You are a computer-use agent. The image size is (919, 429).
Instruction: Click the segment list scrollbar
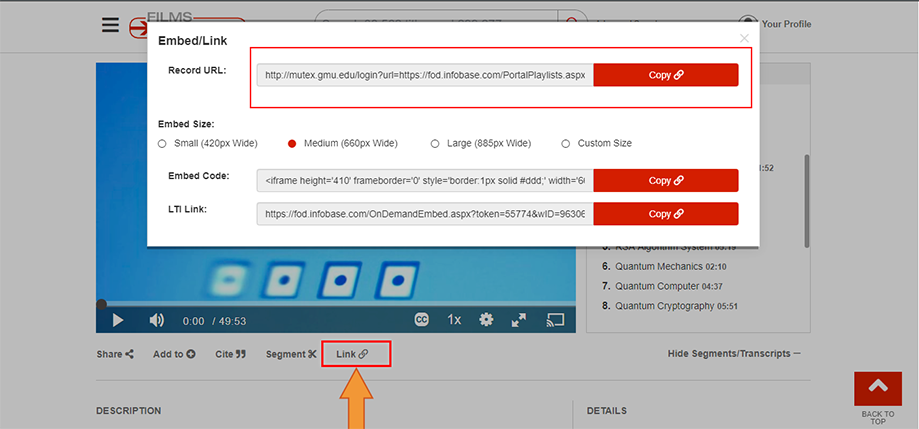coord(806,200)
